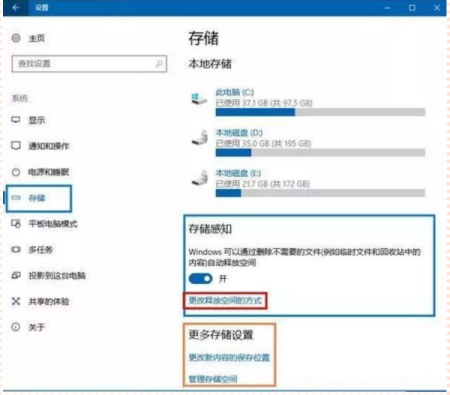Click the back arrow in title bar
Image resolution: width=450 pixels, height=395 pixels.
[16, 7]
